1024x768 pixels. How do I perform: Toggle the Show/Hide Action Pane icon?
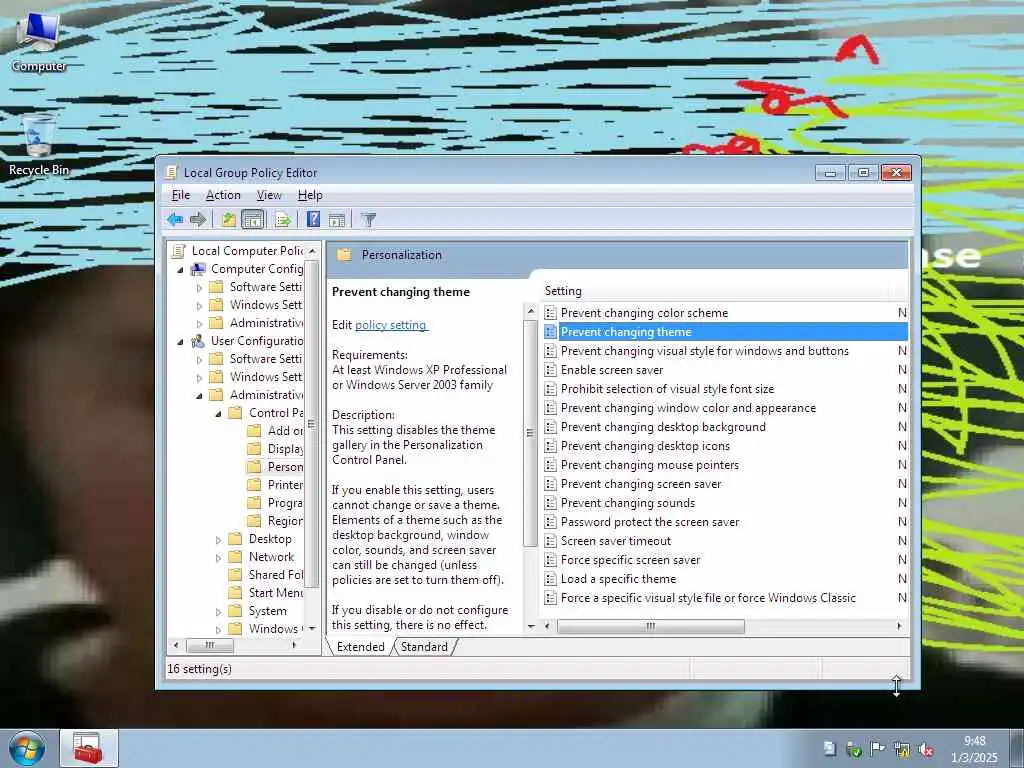(337, 219)
